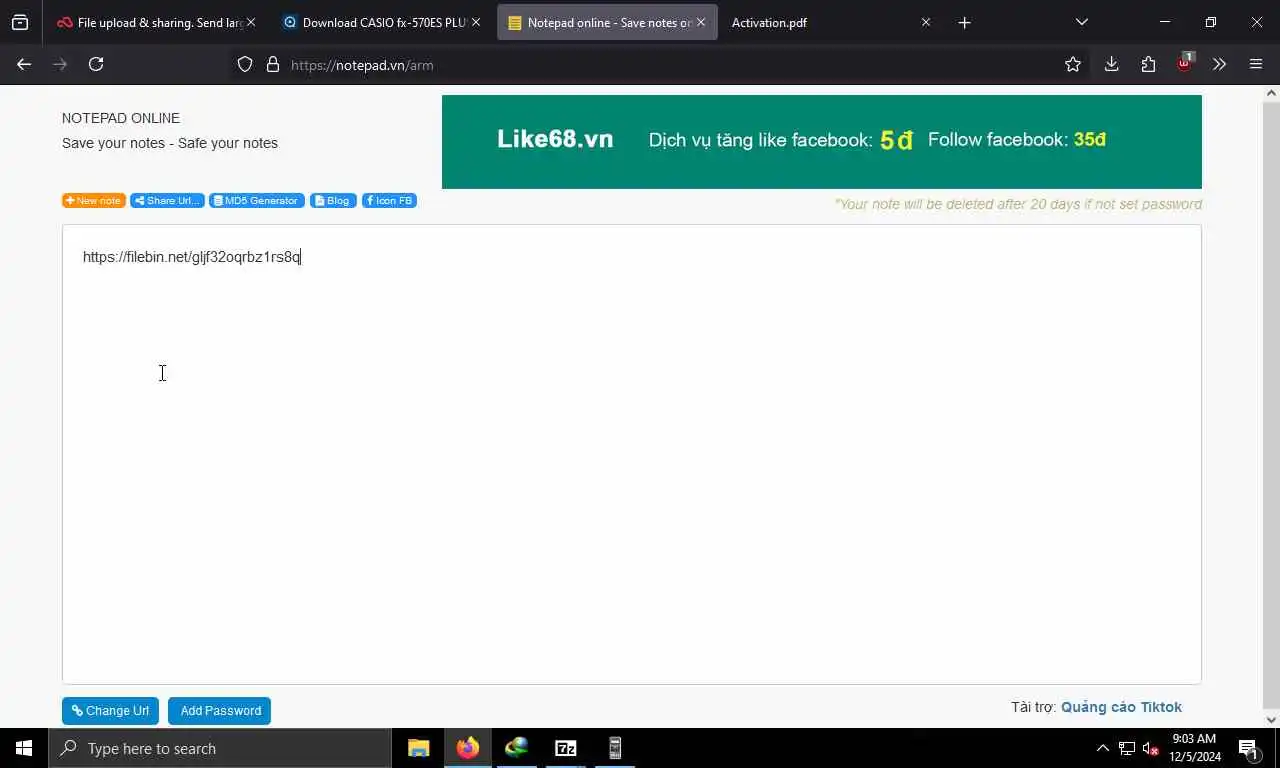The image size is (1280, 768).
Task: Click the filebin.net URL text in note
Action: pyautogui.click(x=191, y=257)
